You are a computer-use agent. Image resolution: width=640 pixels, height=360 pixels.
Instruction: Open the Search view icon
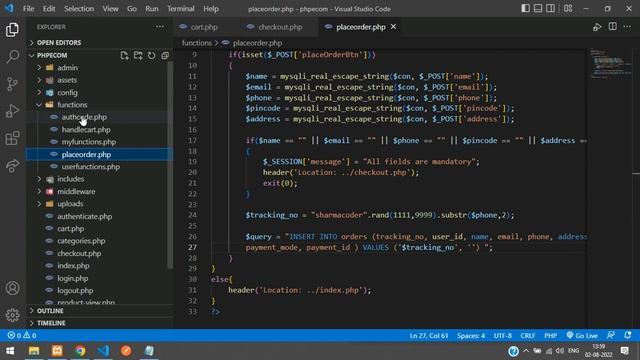[x=12, y=57]
